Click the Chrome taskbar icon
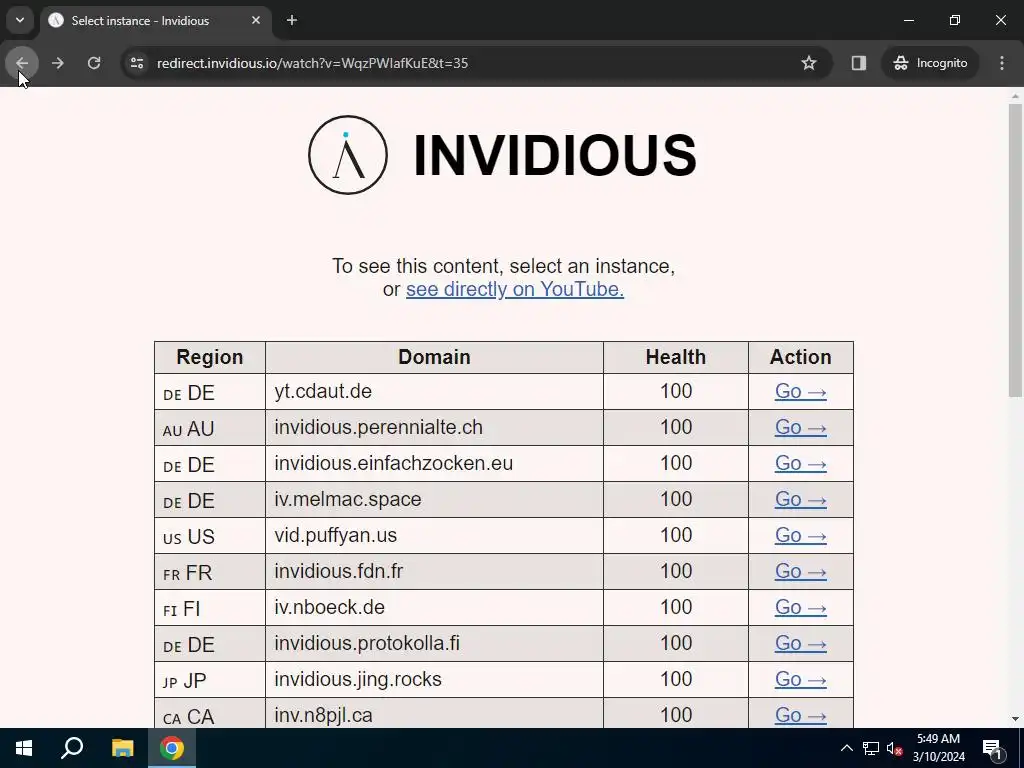This screenshot has width=1024, height=768. tap(172, 748)
